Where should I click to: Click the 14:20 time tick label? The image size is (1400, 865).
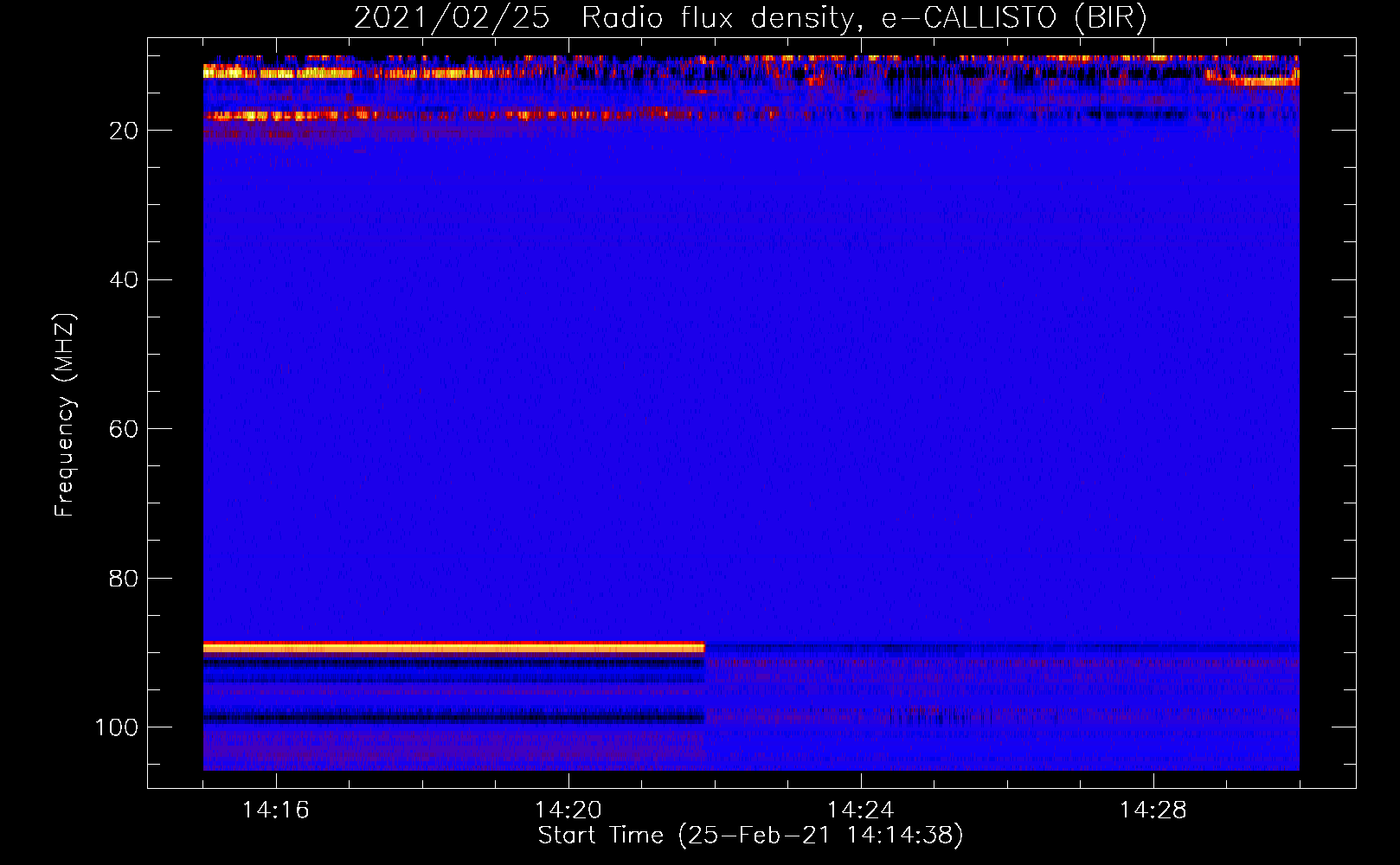point(568,811)
